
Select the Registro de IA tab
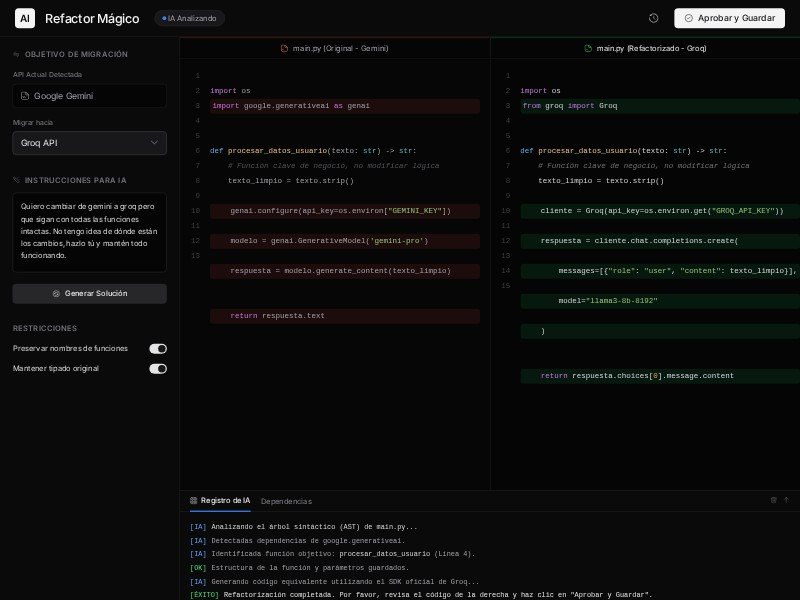[220, 500]
